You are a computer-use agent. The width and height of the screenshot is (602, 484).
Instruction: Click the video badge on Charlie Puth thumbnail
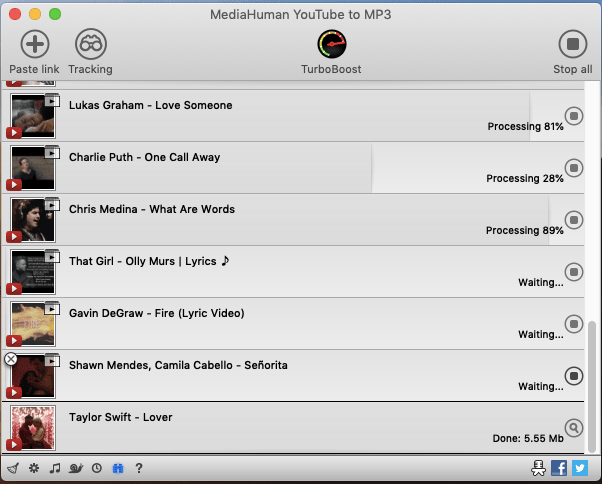(x=52, y=152)
